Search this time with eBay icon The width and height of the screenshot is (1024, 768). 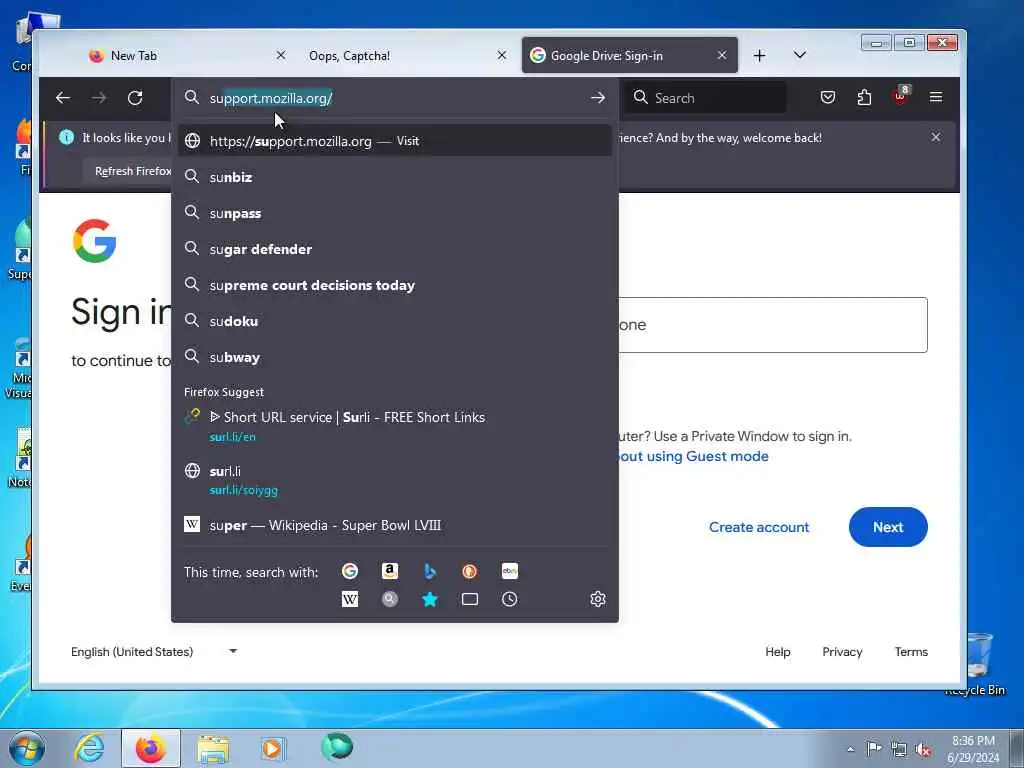[510, 571]
